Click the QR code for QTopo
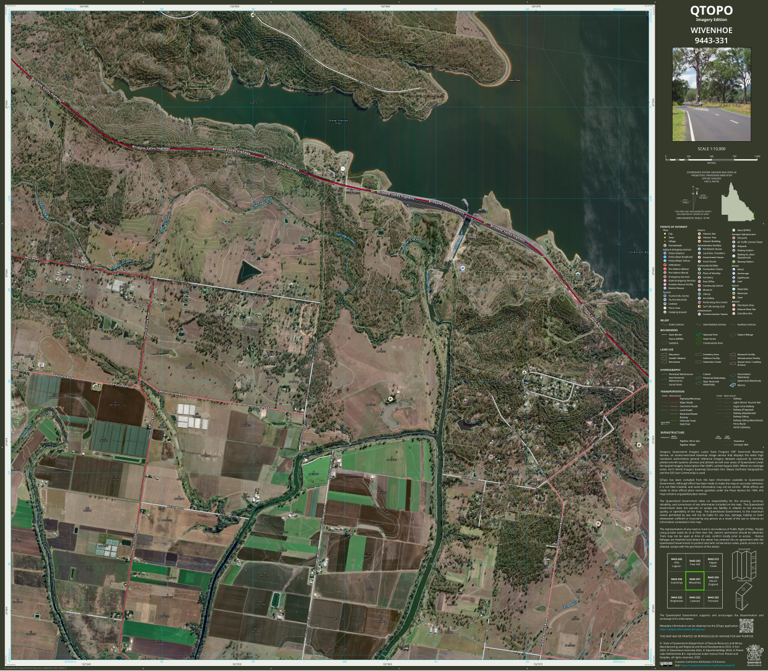768x671 pixels. click(x=746, y=626)
